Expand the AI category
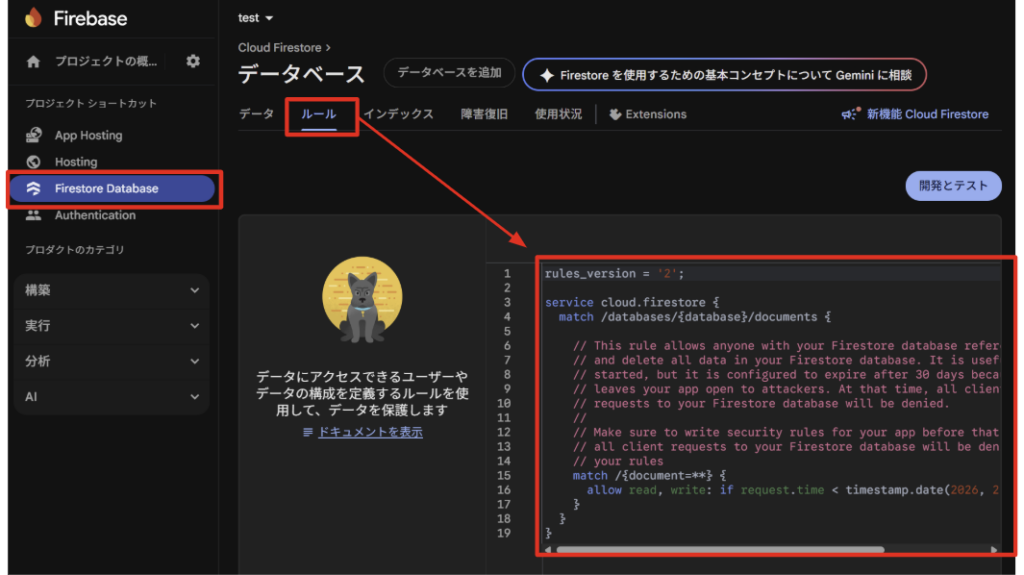This screenshot has width=1024, height=575. [x=112, y=397]
